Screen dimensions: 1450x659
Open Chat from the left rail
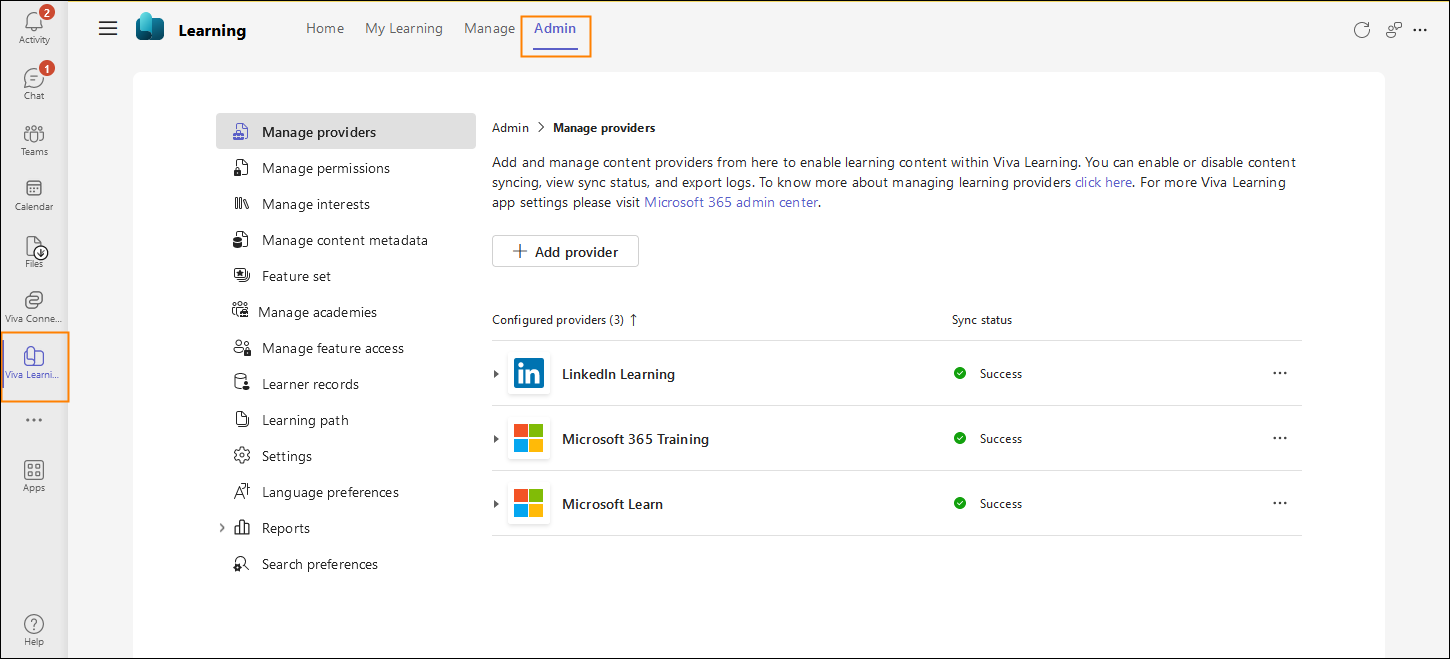[34, 82]
